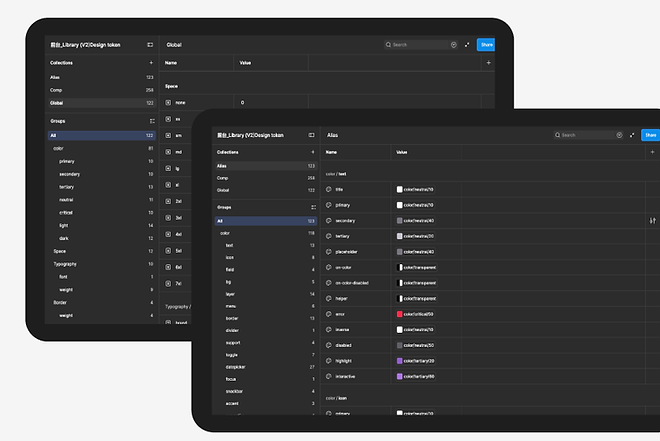The image size is (660, 441).
Task: Add a collection in the Global window
Action: [x=151, y=63]
